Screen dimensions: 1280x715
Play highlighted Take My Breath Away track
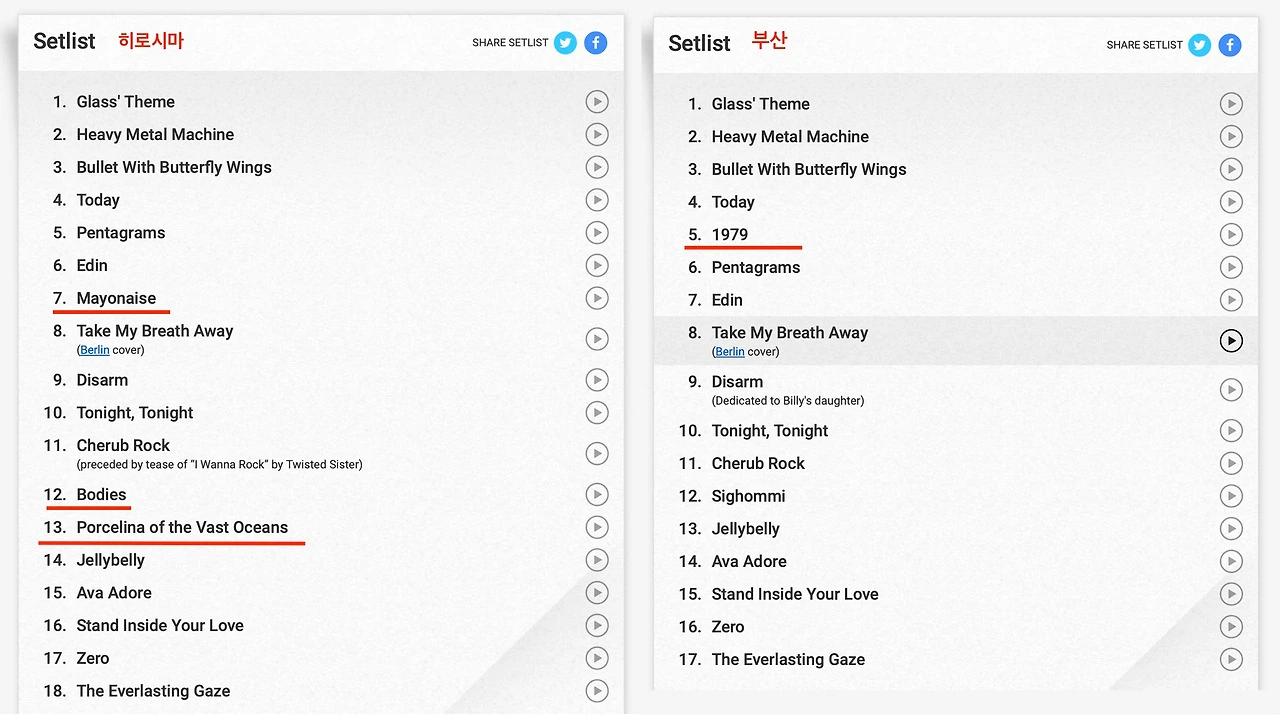(x=1231, y=341)
